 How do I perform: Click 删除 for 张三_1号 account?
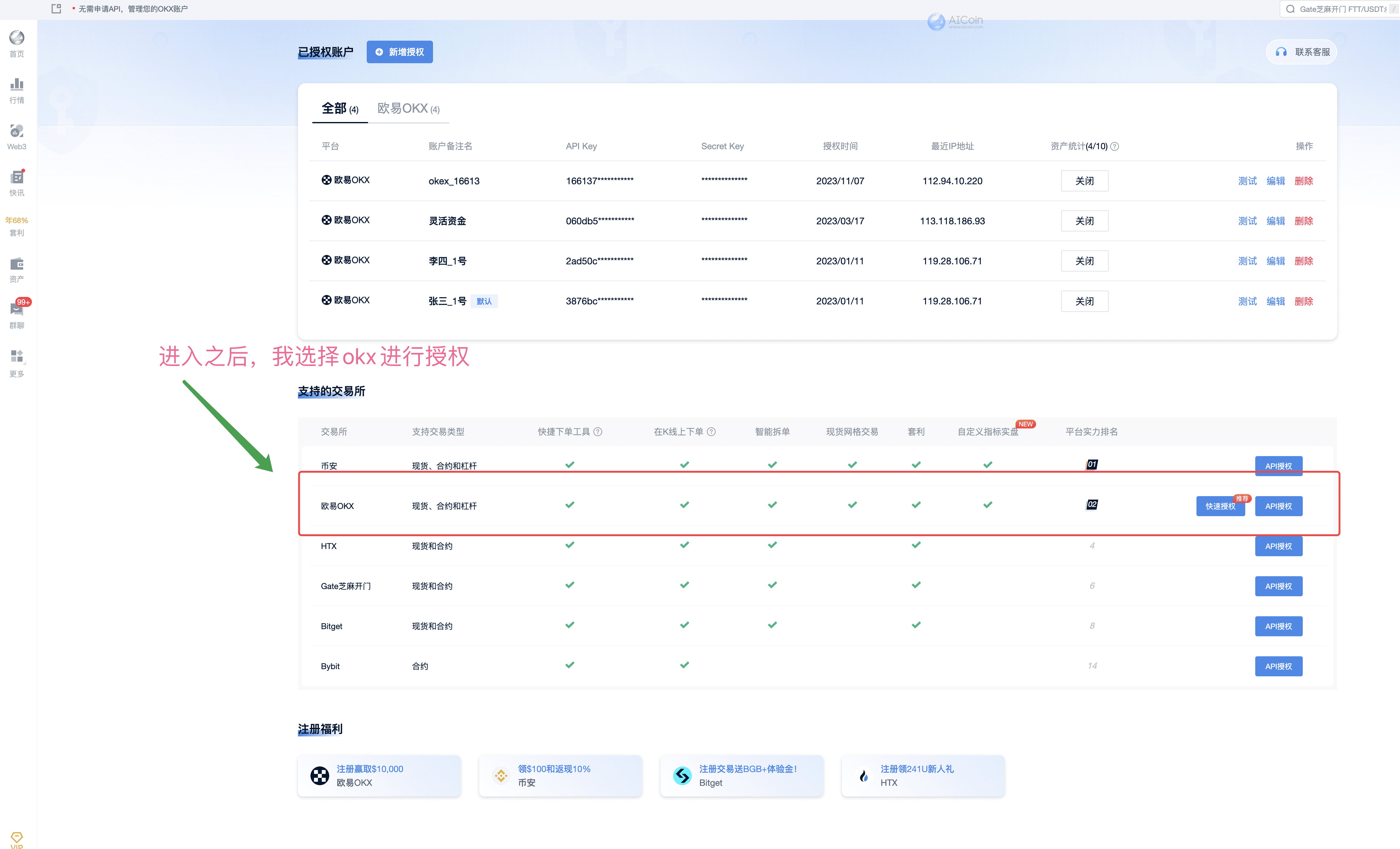point(1303,301)
